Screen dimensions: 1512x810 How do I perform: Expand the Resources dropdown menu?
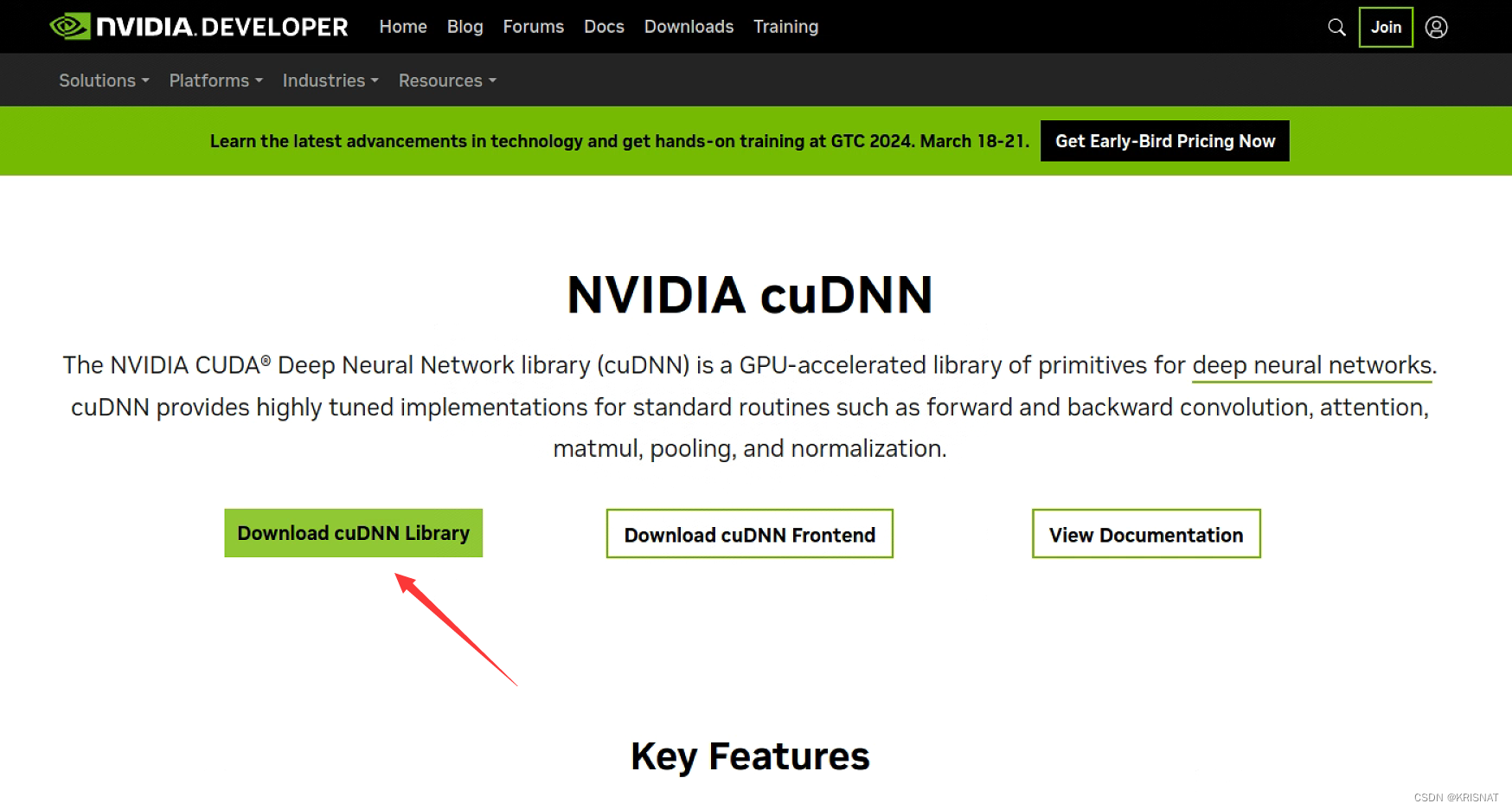(447, 80)
